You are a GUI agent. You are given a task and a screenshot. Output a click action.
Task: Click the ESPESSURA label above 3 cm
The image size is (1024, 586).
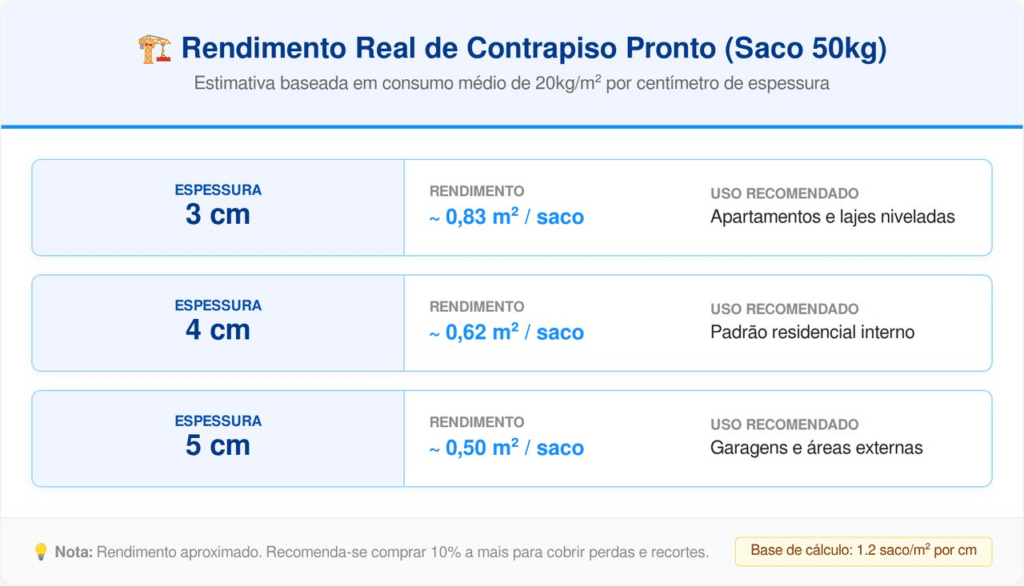[x=218, y=190]
